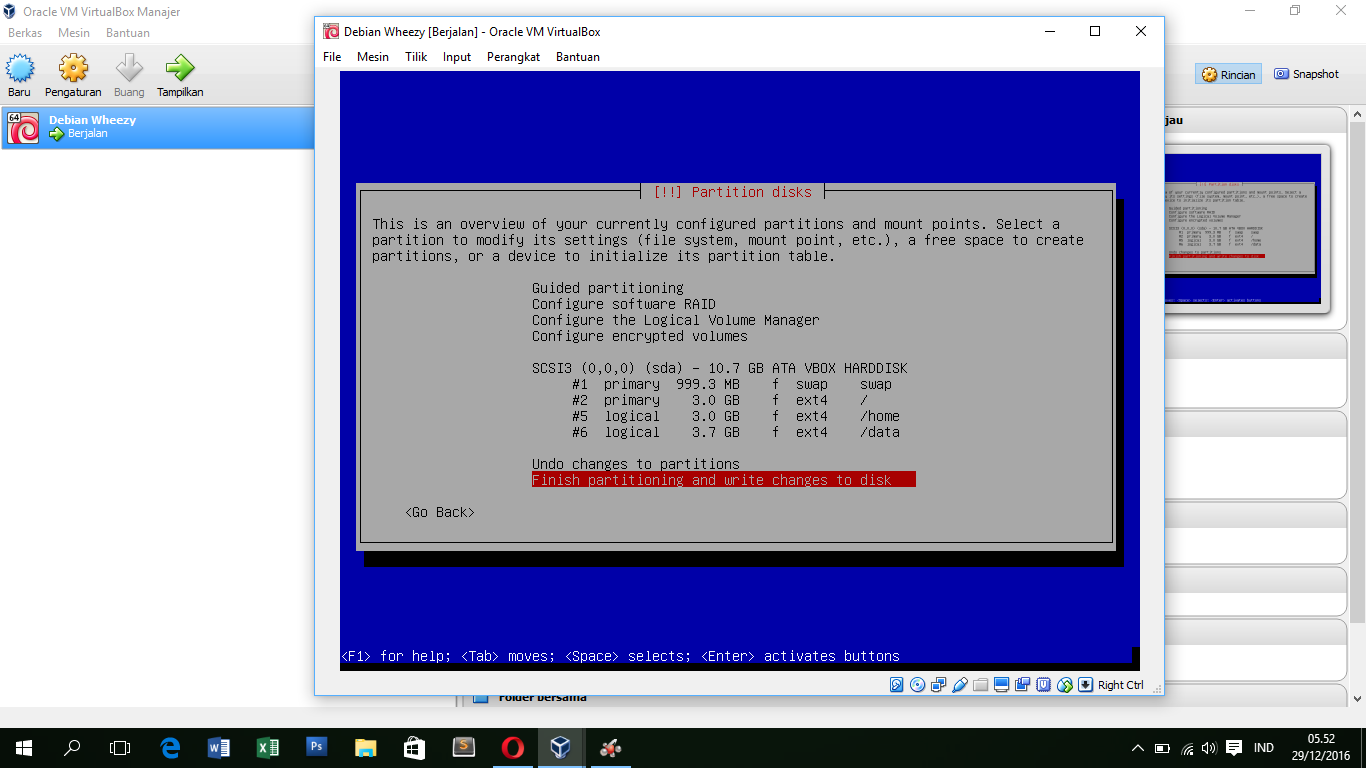1366x768 pixels.
Task: Click the keyboard capture down-arrow indicator
Action: pyautogui.click(x=1086, y=685)
